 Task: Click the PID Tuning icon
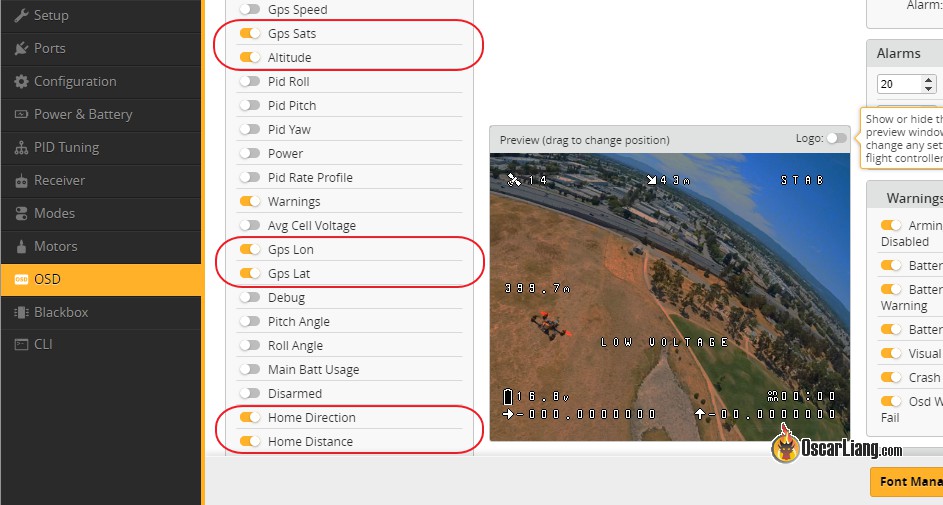click(x=22, y=147)
